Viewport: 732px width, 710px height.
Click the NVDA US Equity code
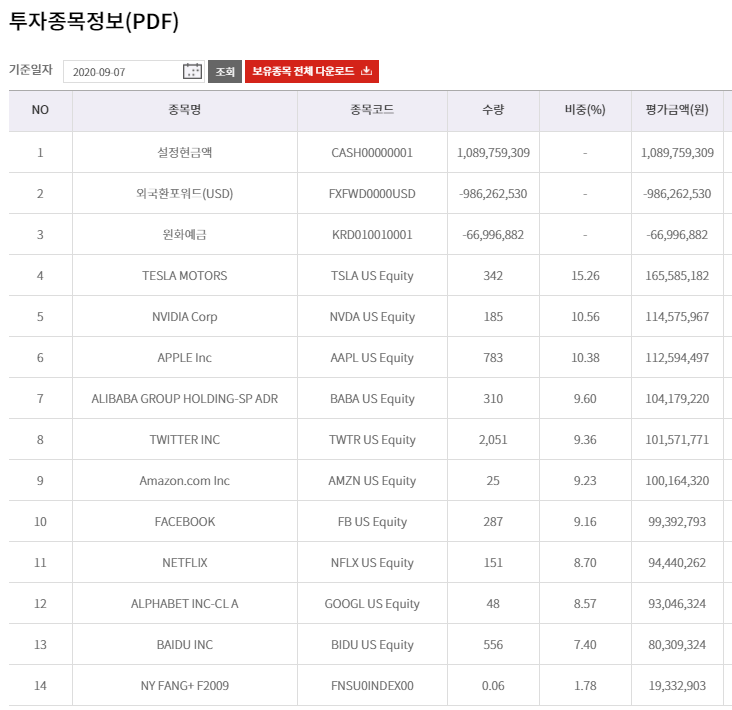(372, 317)
